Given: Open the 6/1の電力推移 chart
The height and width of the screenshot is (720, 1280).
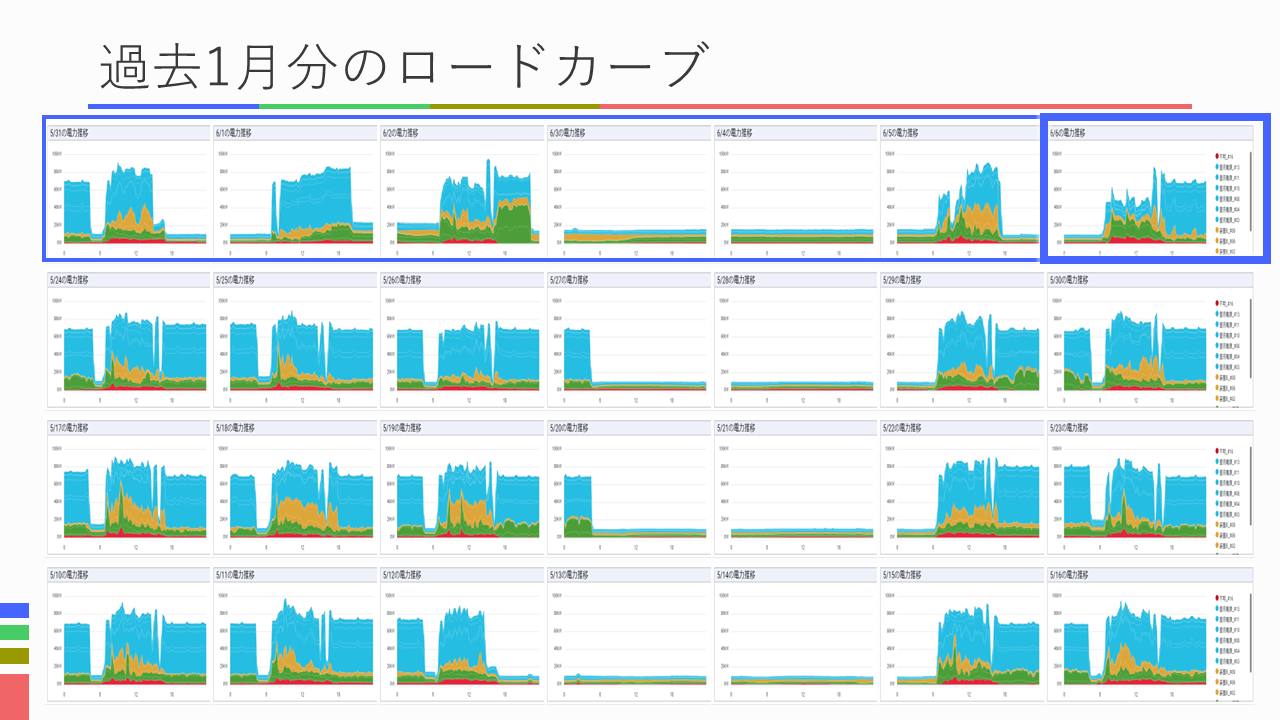Looking at the screenshot, I should (295, 200).
